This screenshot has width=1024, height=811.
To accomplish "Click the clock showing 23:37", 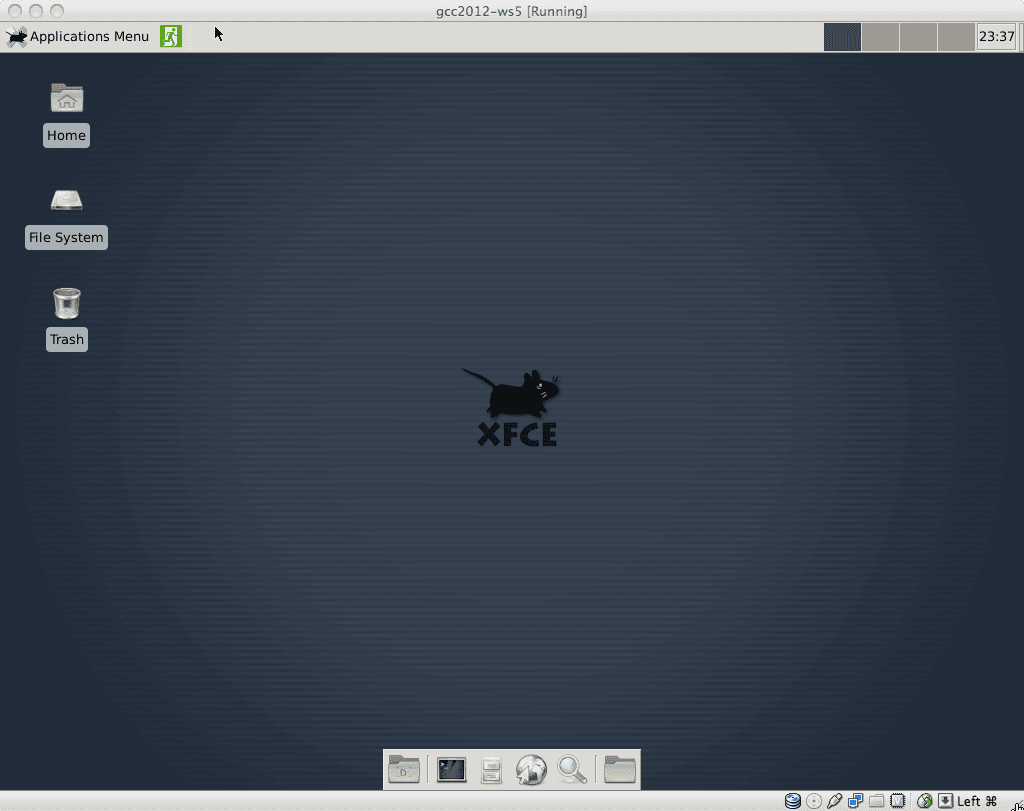I will [x=996, y=37].
